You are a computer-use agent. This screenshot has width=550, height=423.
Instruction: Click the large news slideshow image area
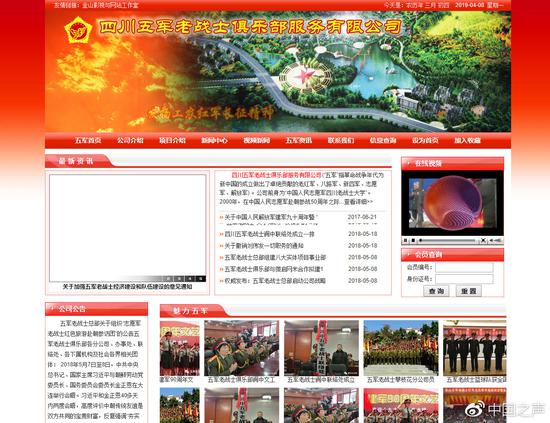tap(127, 226)
